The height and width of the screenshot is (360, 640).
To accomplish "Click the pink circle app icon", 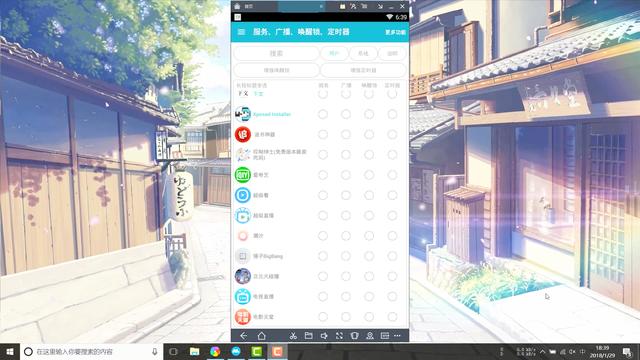I will 242,236.
